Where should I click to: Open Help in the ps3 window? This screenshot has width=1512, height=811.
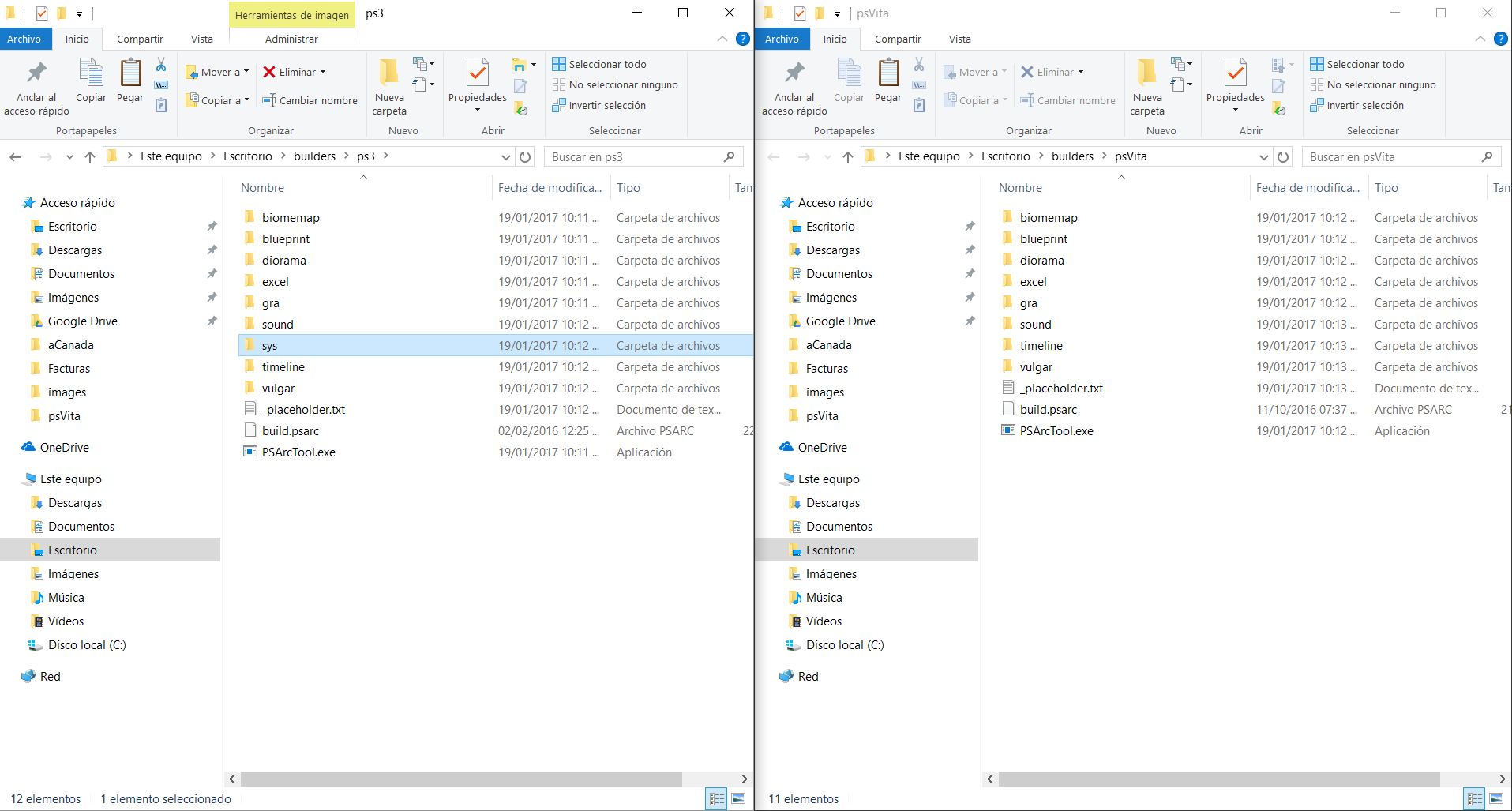[743, 39]
